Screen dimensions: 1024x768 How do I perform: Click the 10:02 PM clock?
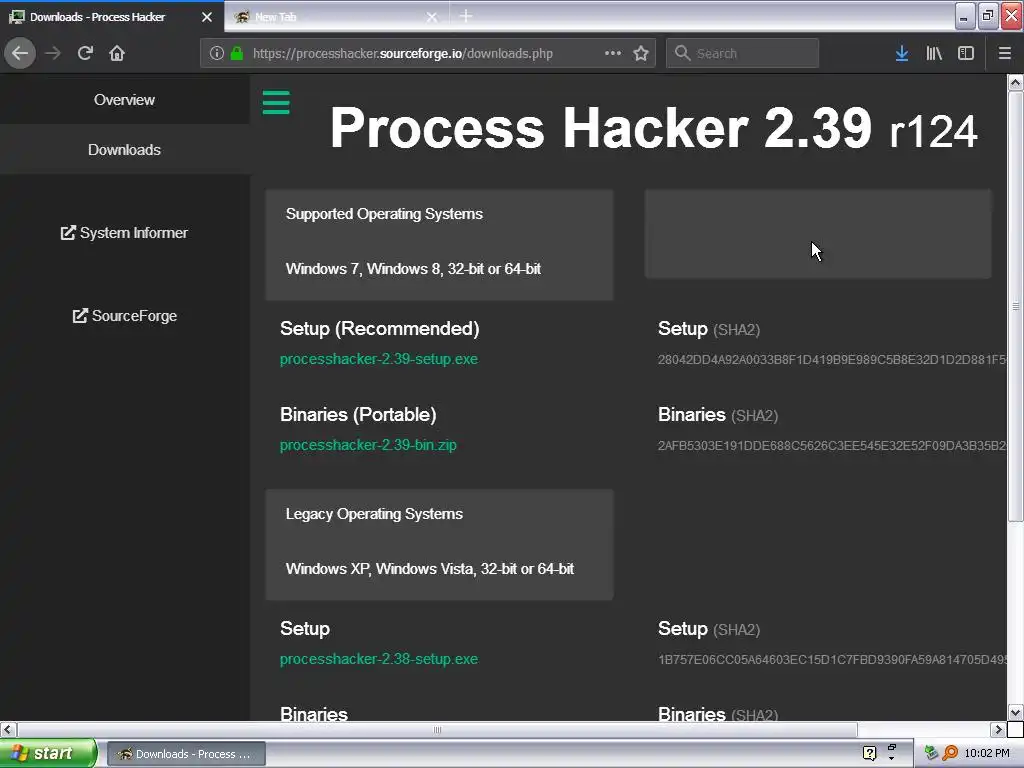click(x=987, y=753)
